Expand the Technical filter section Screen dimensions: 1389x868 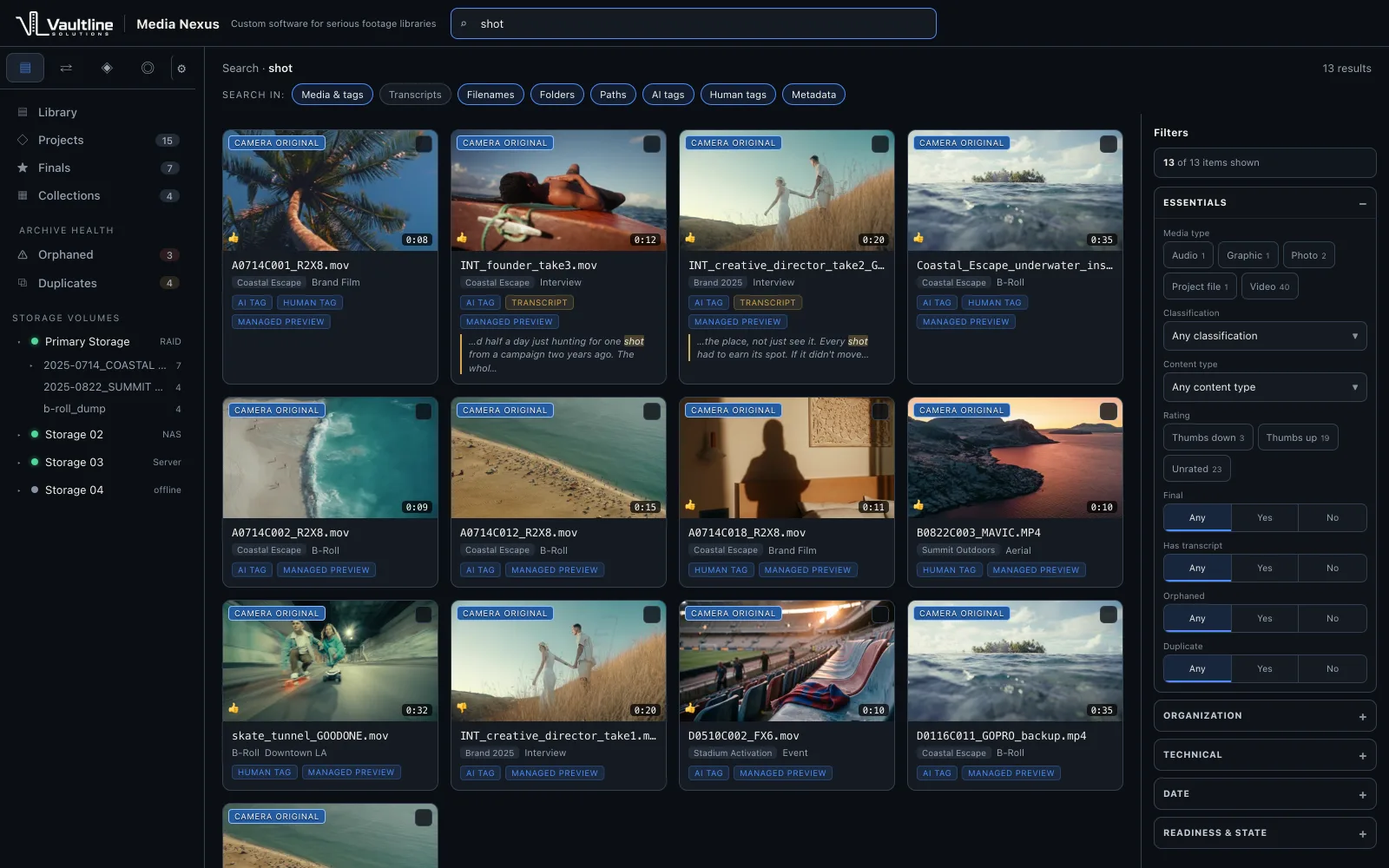pyautogui.click(x=1265, y=755)
